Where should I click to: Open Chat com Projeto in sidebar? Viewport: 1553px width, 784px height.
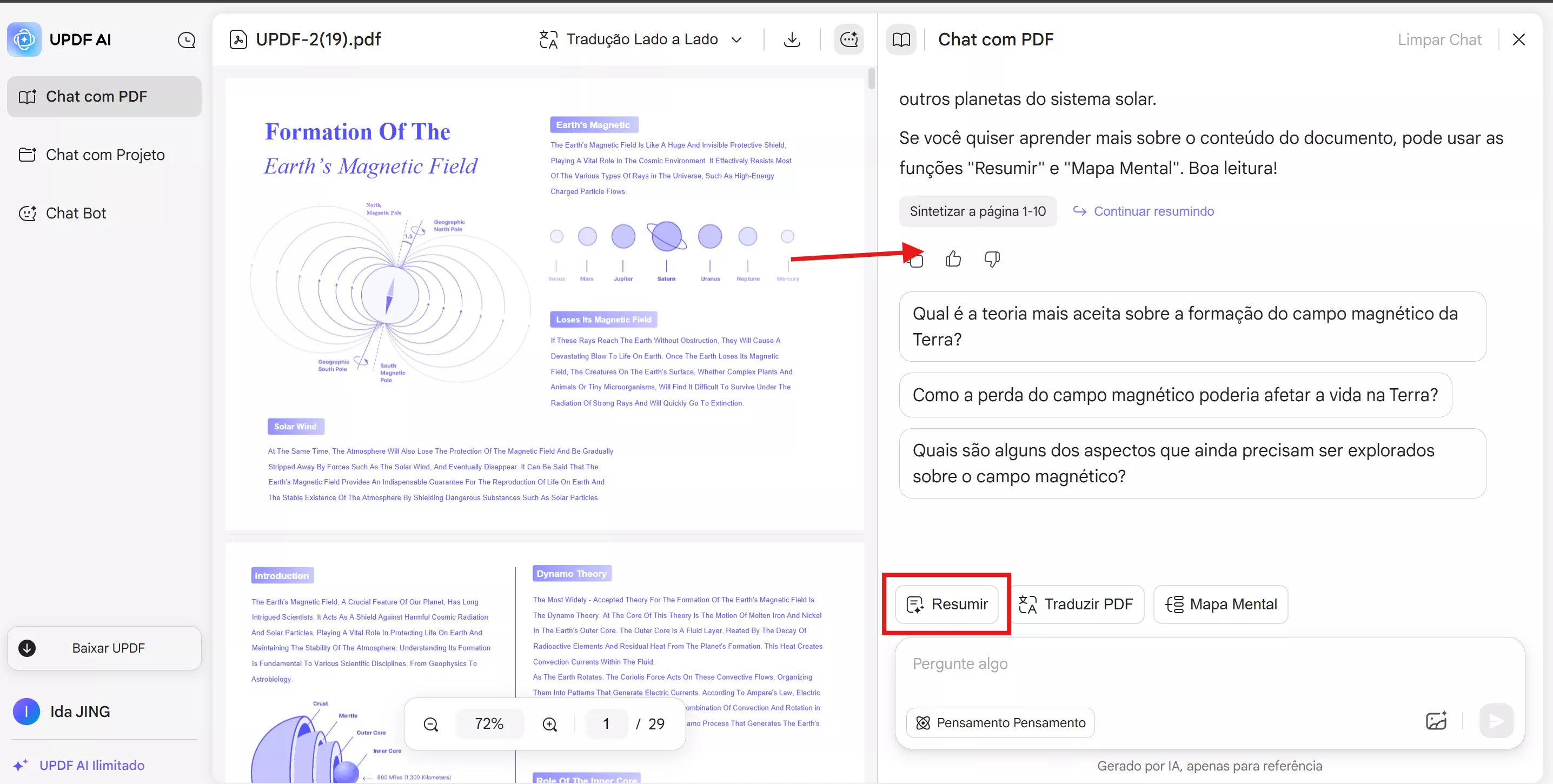pos(104,155)
